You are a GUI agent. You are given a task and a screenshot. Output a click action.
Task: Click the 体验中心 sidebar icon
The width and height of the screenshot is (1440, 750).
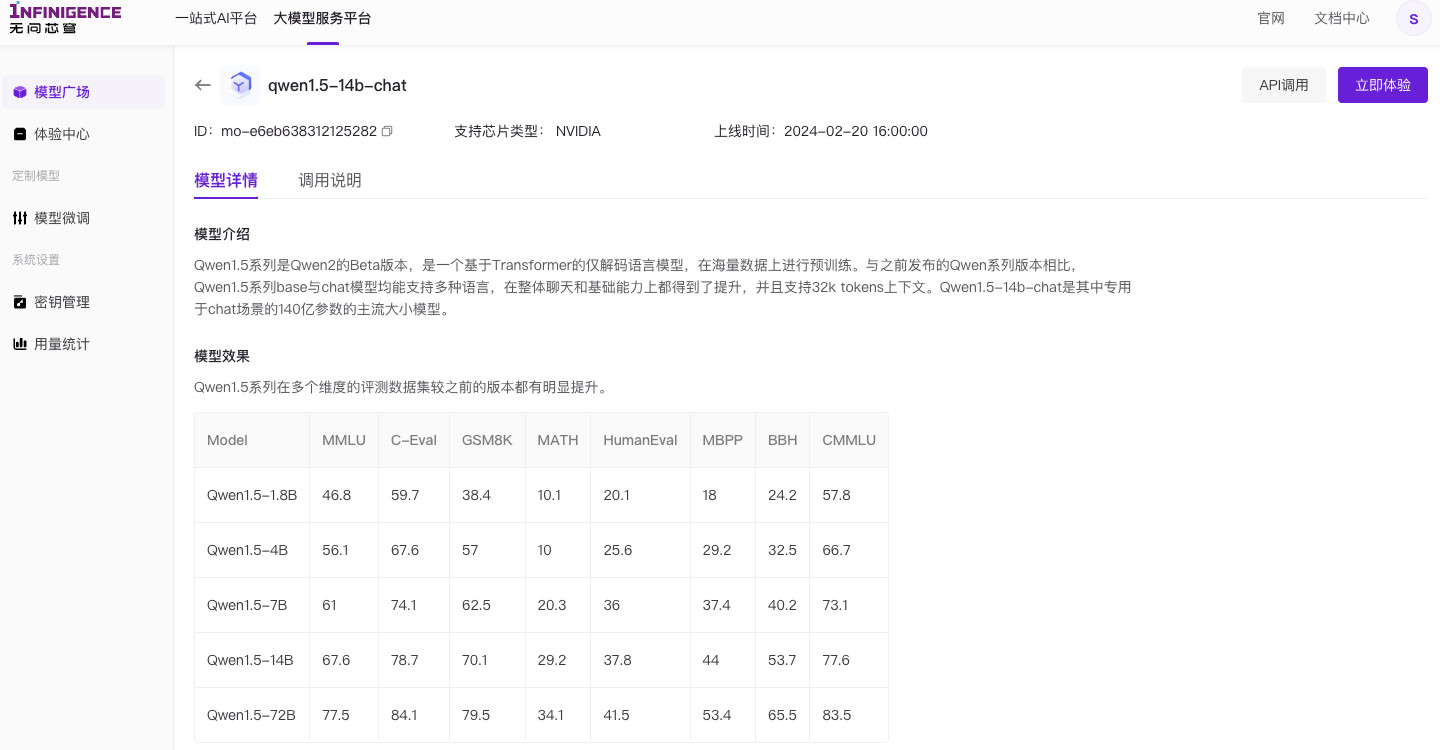point(20,134)
